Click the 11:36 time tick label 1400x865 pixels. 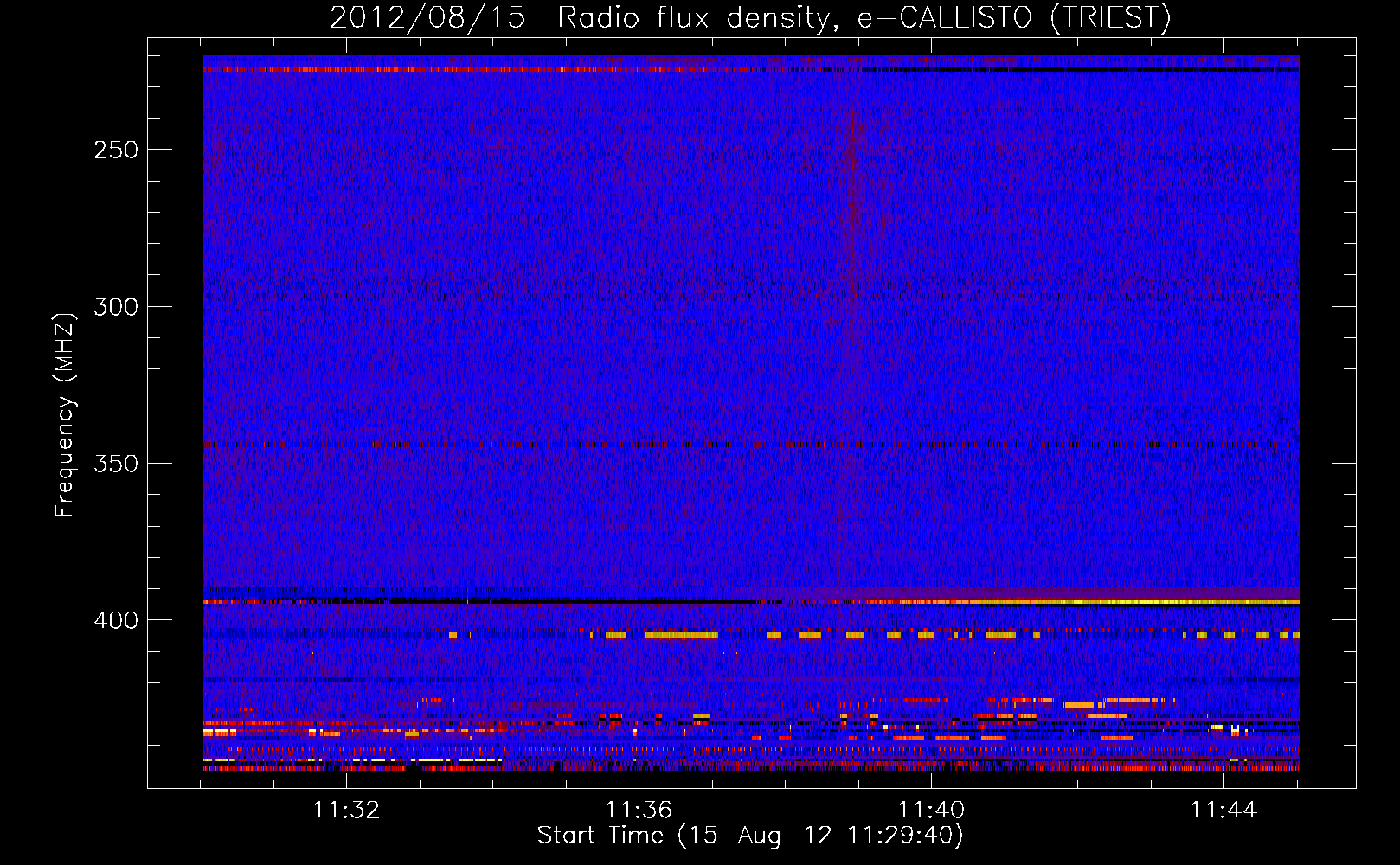[x=639, y=810]
